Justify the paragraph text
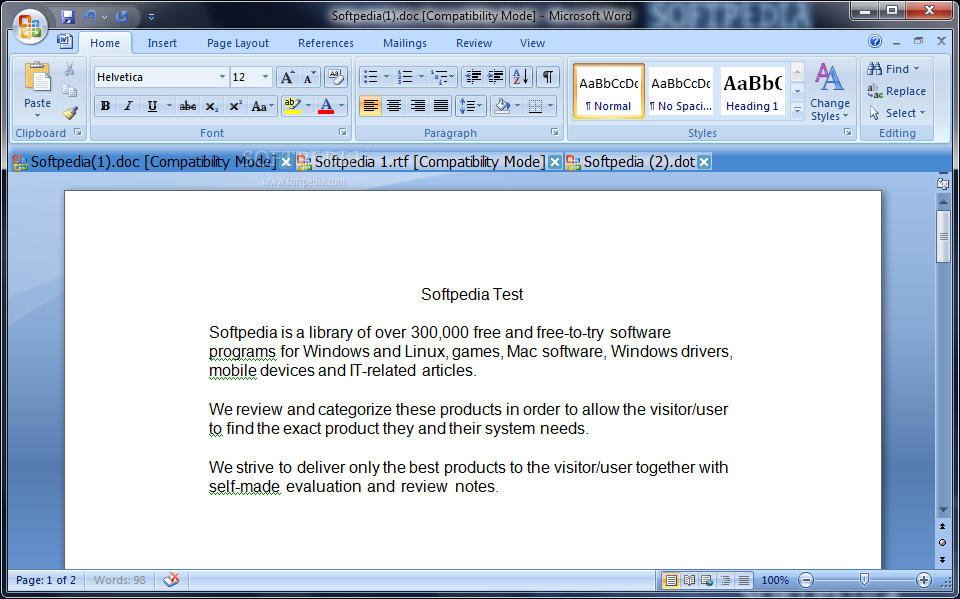Screen dimensions: 960x599 (x=440, y=106)
